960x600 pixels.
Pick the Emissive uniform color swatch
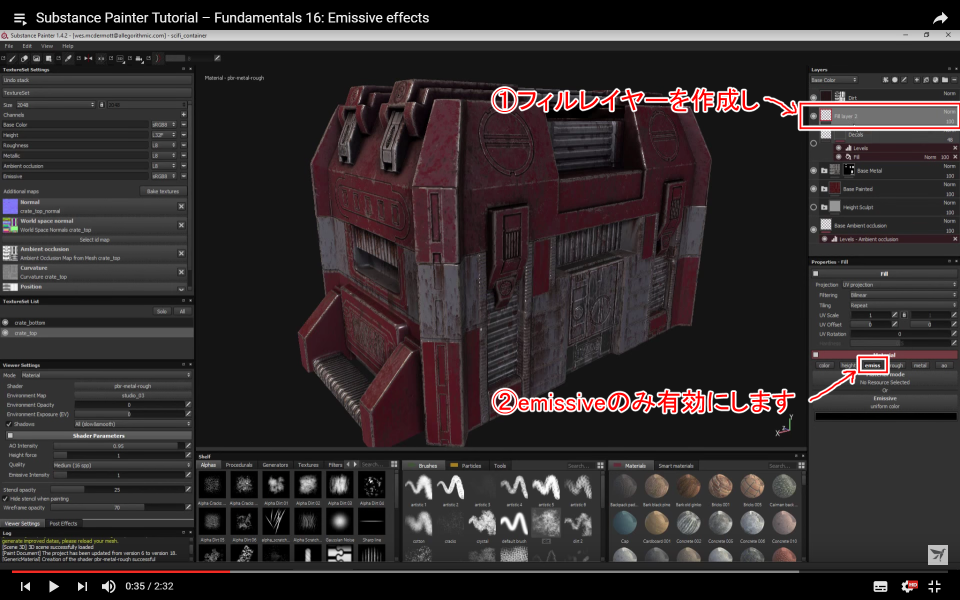coord(885,416)
